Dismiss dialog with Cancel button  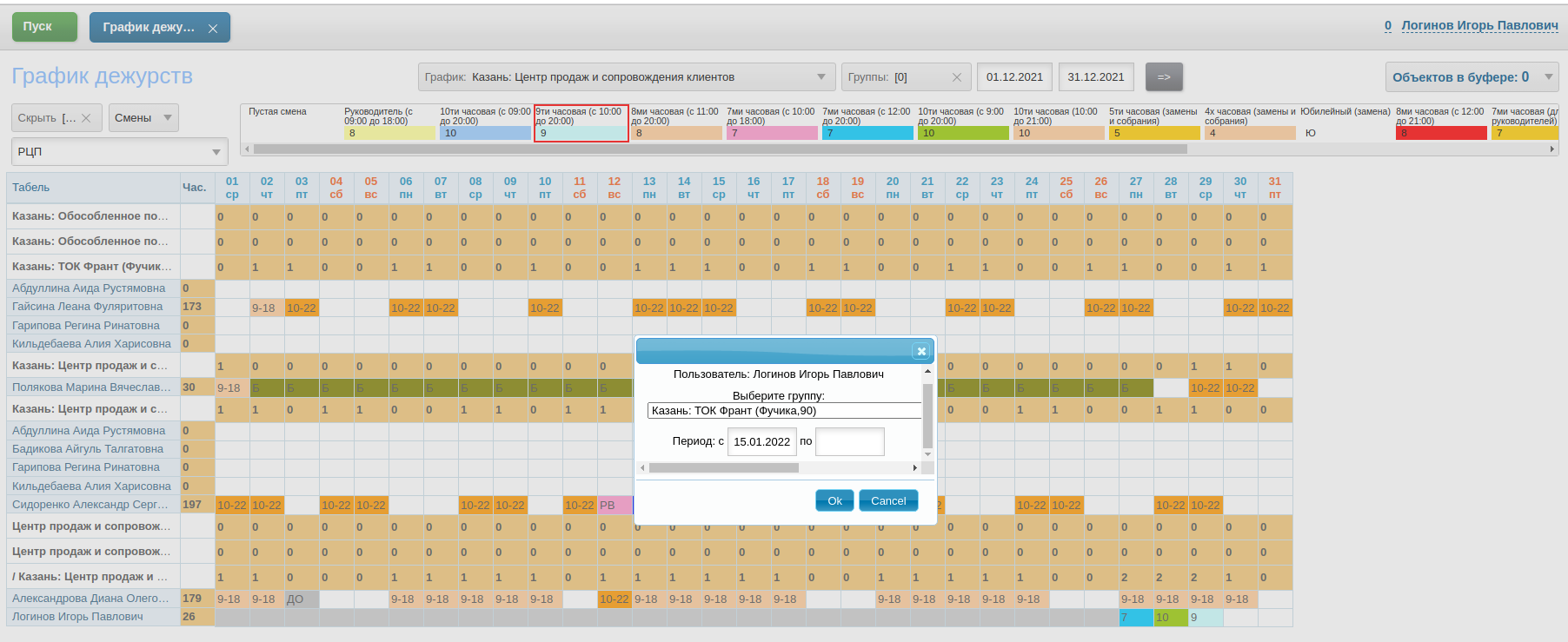[888, 500]
